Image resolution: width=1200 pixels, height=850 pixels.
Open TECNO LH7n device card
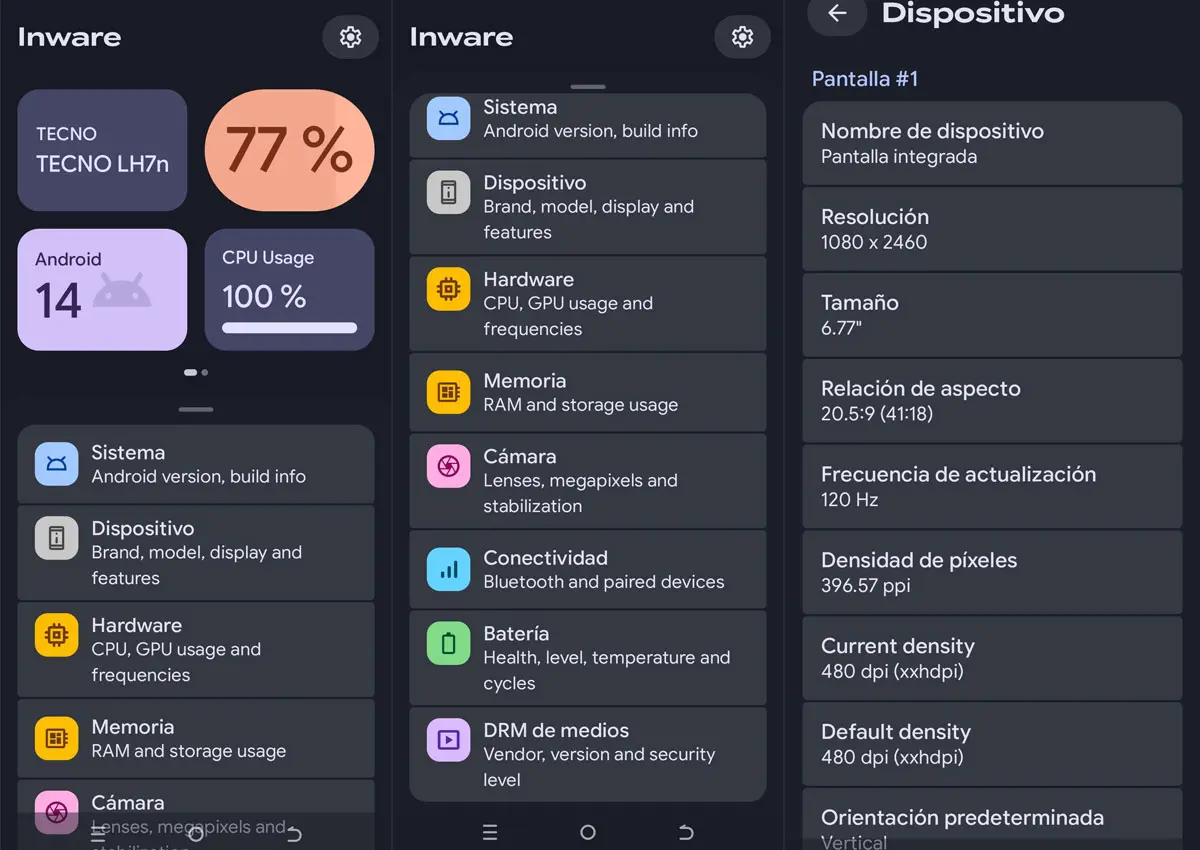102,150
